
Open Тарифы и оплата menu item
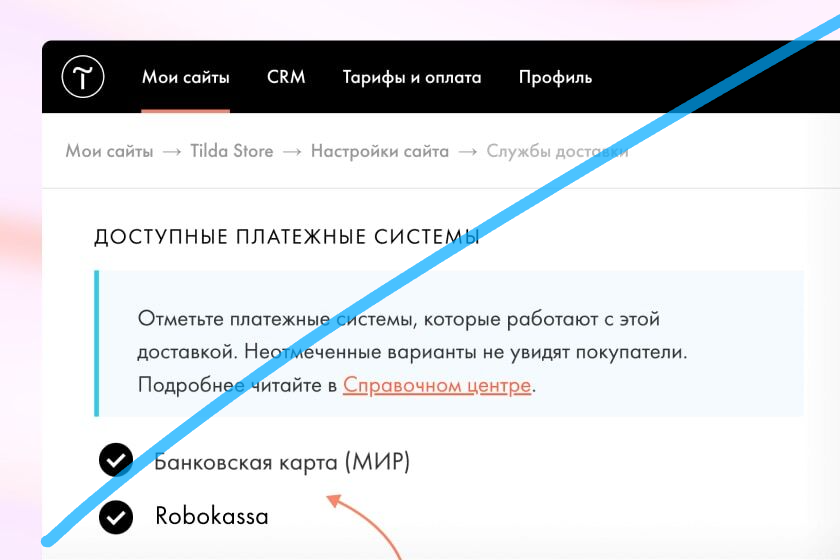click(412, 78)
